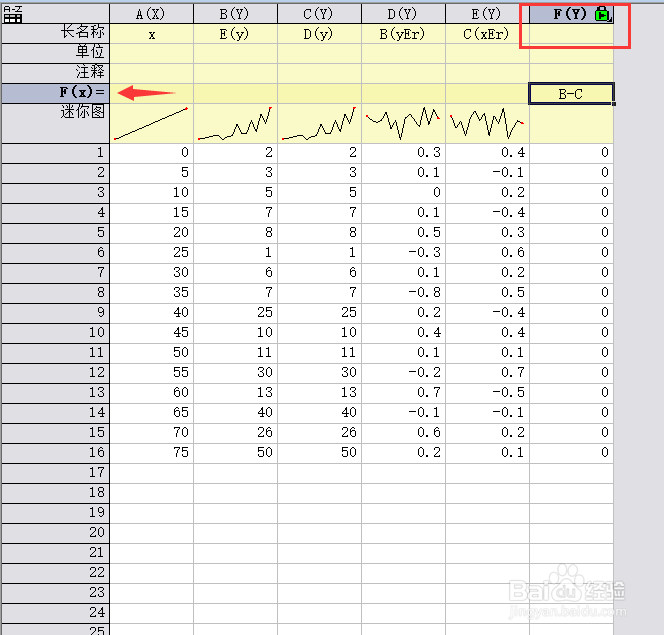The width and height of the screenshot is (664, 635).
Task: Click the empty long name cell of column F
Action: click(571, 33)
